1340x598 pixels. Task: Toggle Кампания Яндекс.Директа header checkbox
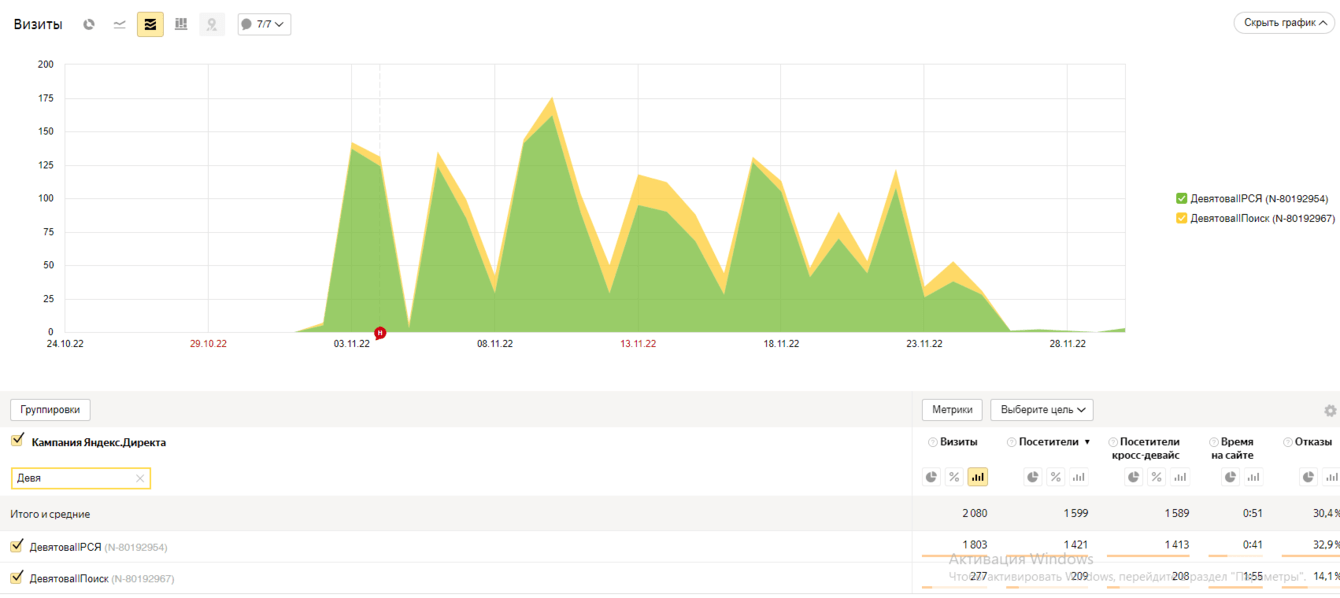tap(17, 440)
